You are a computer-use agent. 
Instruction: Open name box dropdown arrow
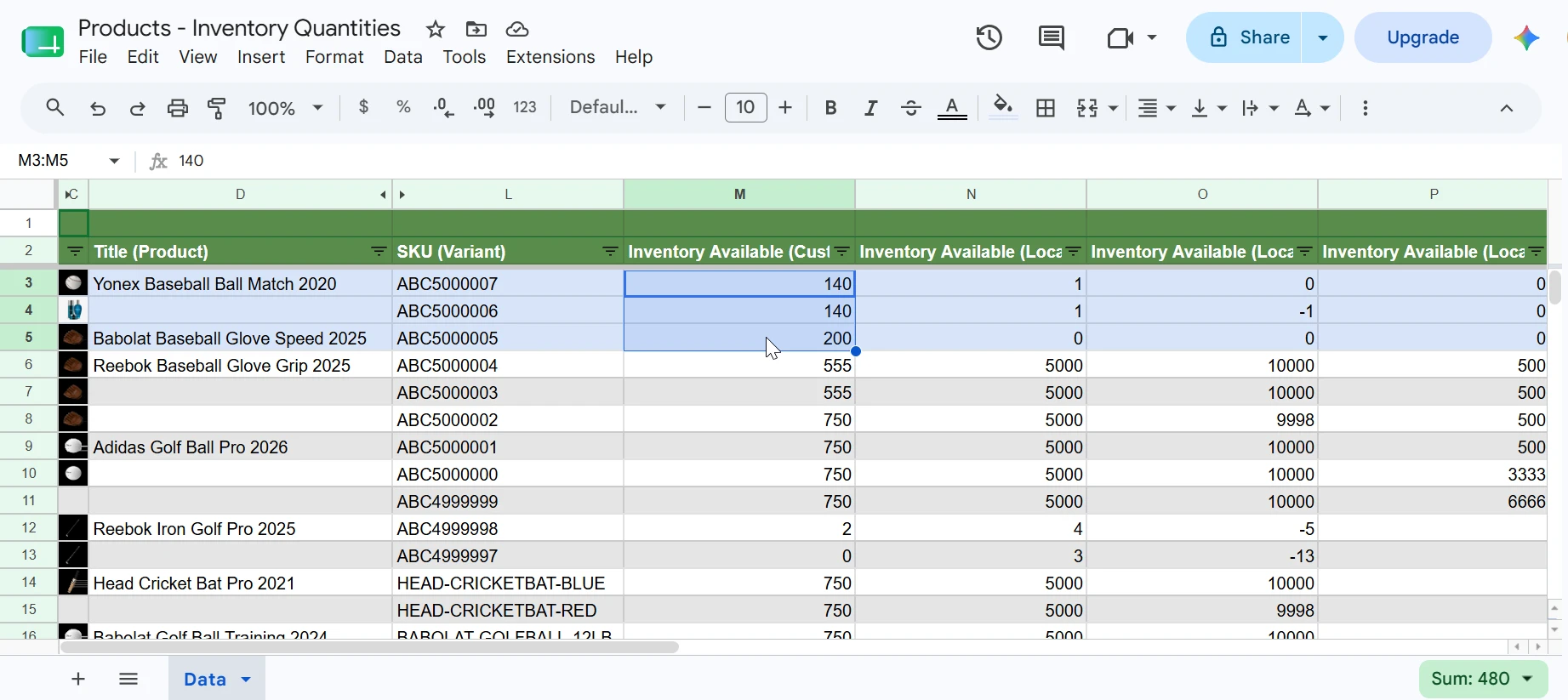[x=114, y=161]
